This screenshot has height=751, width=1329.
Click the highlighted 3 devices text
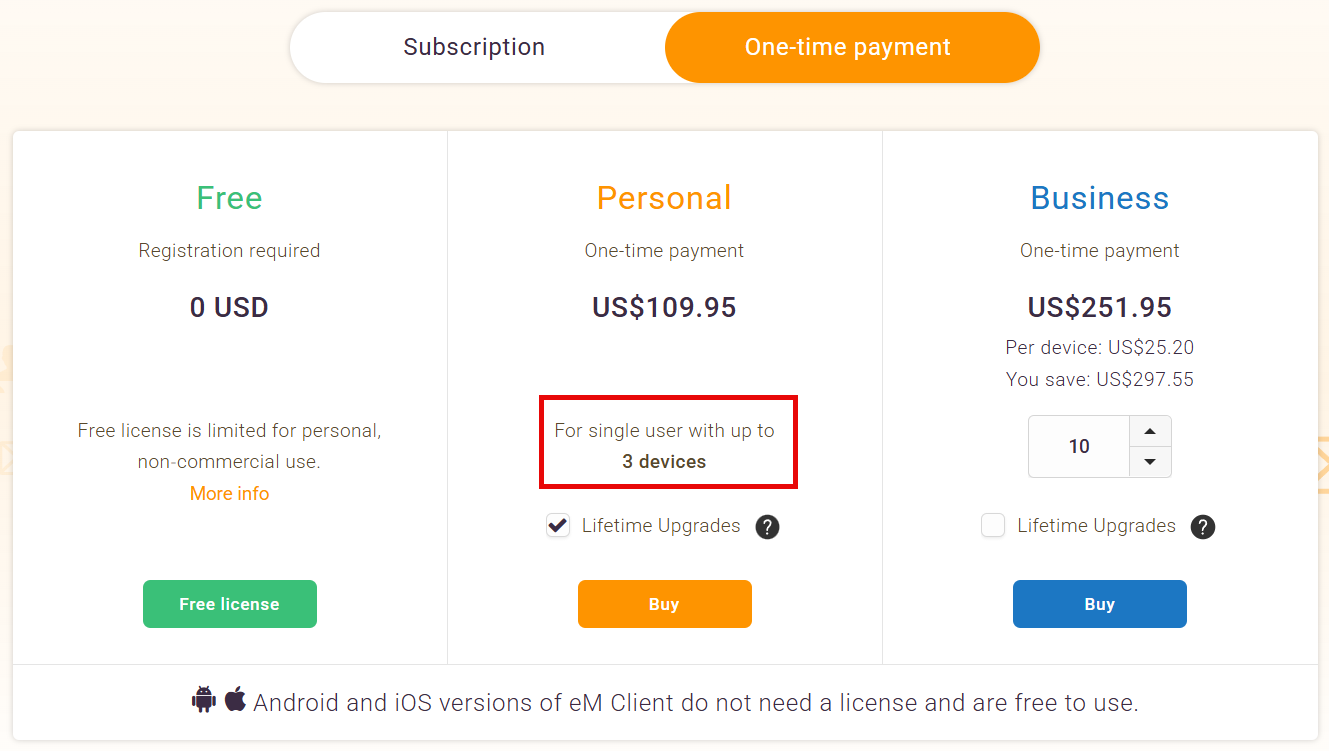click(x=664, y=462)
